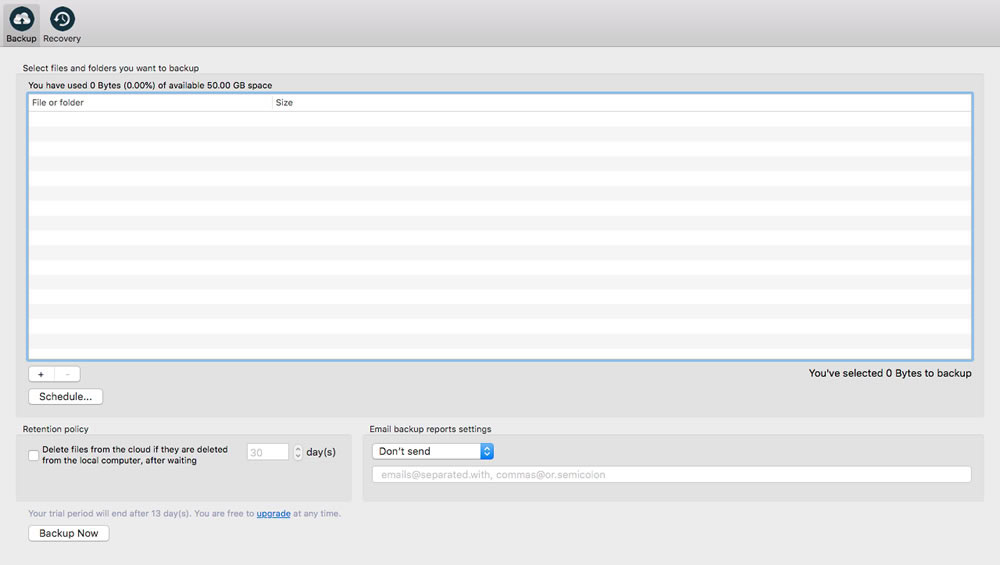Switch to the Recovery tab
This screenshot has height=565, width=1000.
click(x=62, y=25)
